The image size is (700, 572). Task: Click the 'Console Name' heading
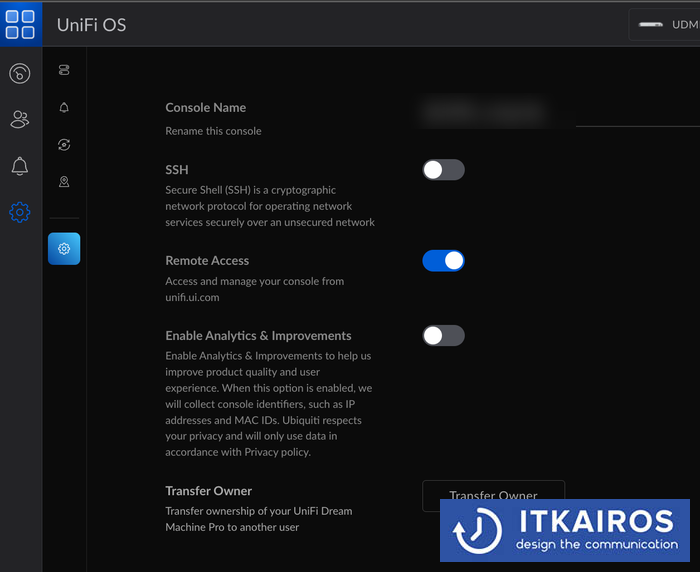coord(206,108)
